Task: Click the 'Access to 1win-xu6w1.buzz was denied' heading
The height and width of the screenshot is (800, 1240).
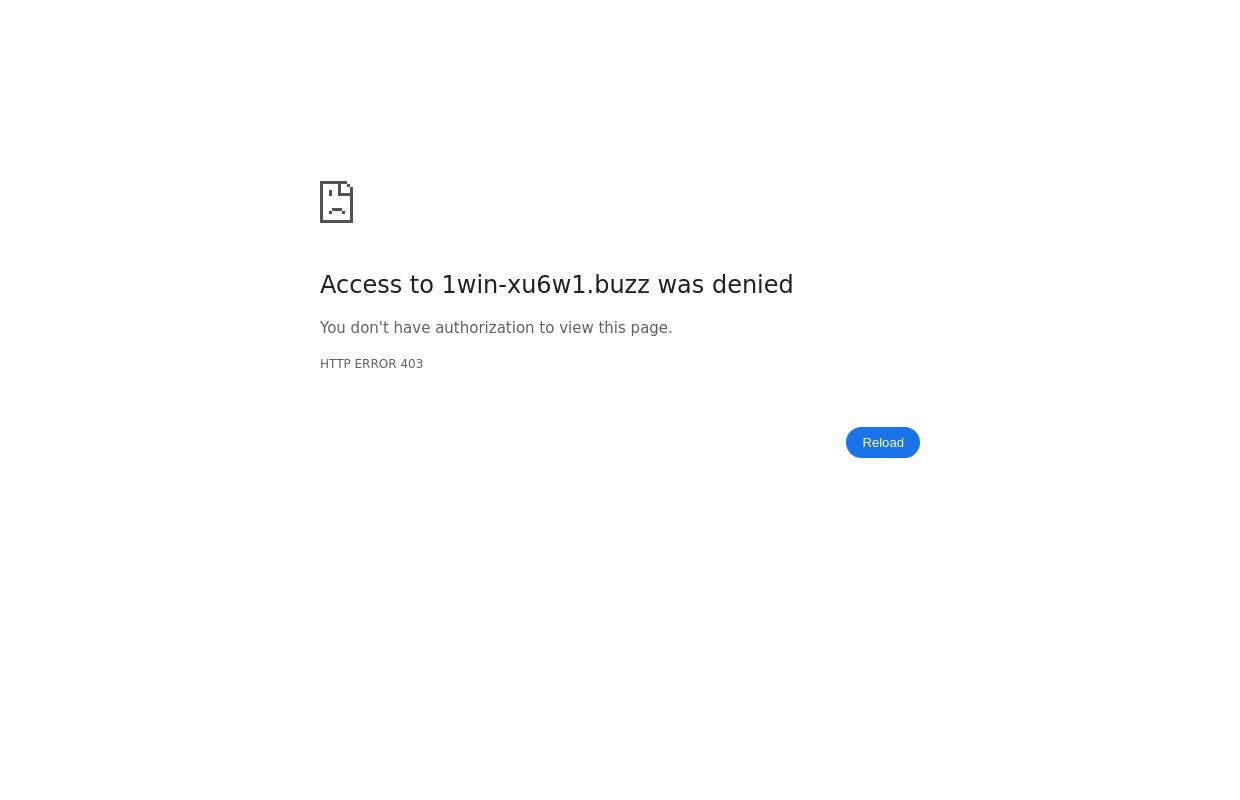Action: coord(556,285)
